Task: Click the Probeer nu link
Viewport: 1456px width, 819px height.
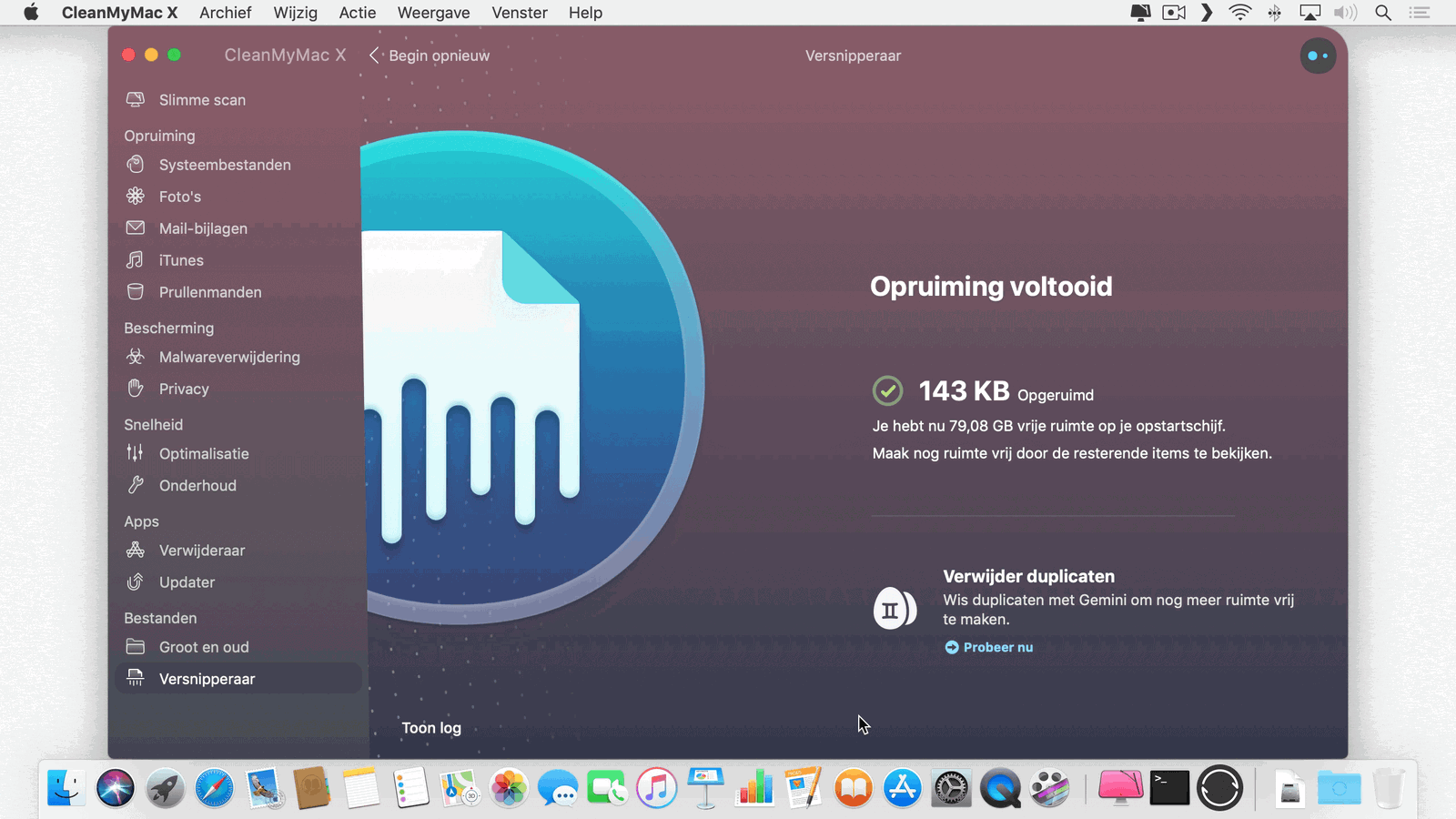Action: 989,647
